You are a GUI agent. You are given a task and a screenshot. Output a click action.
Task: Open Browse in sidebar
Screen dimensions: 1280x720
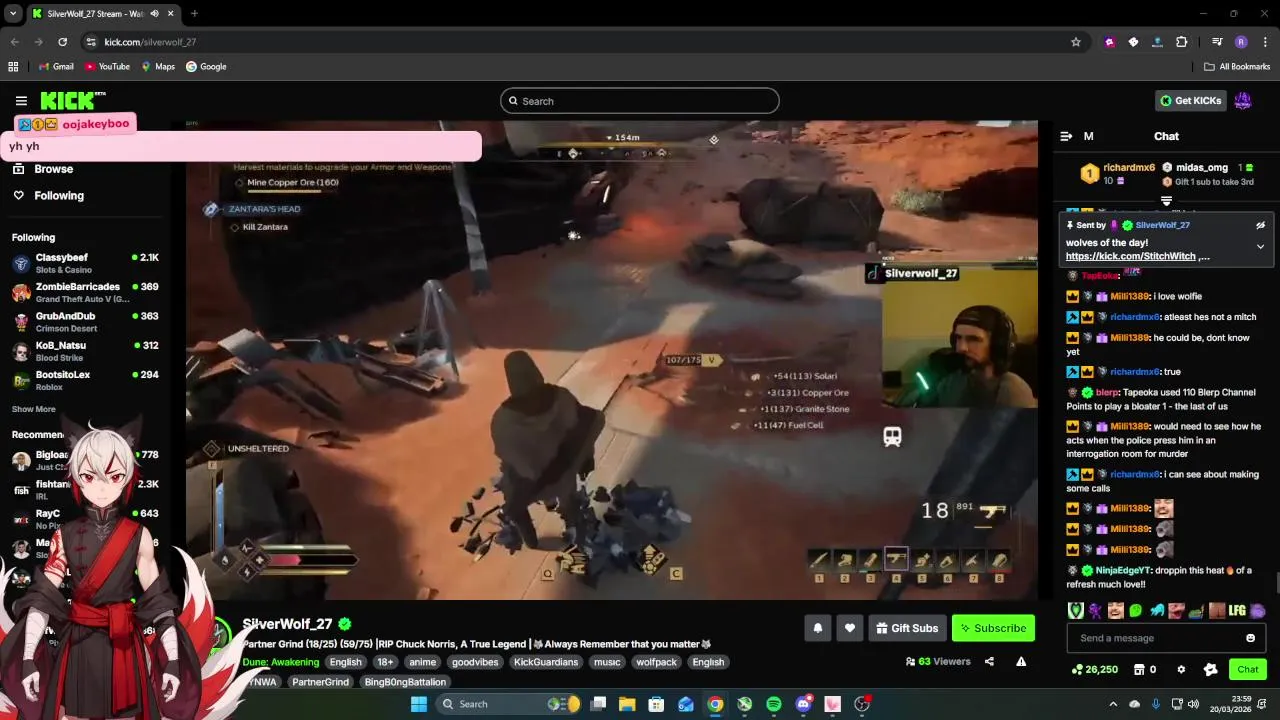53,169
